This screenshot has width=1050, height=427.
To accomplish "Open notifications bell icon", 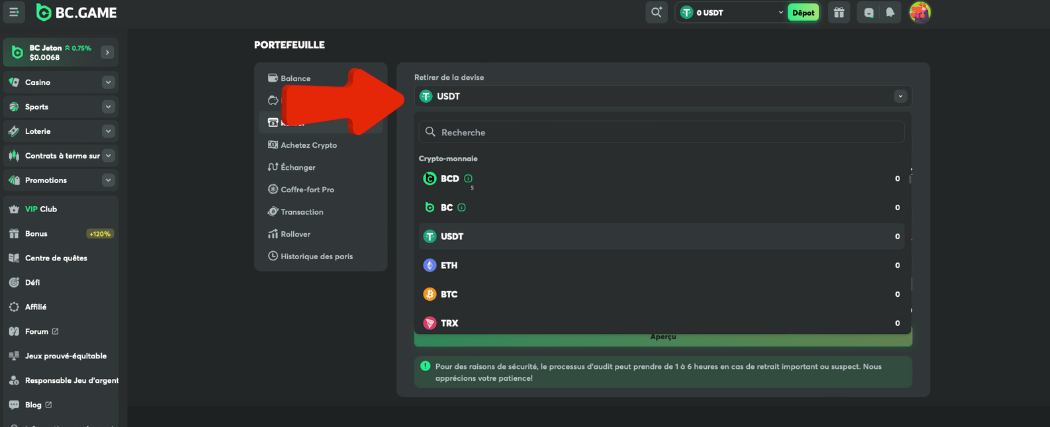I will point(890,12).
